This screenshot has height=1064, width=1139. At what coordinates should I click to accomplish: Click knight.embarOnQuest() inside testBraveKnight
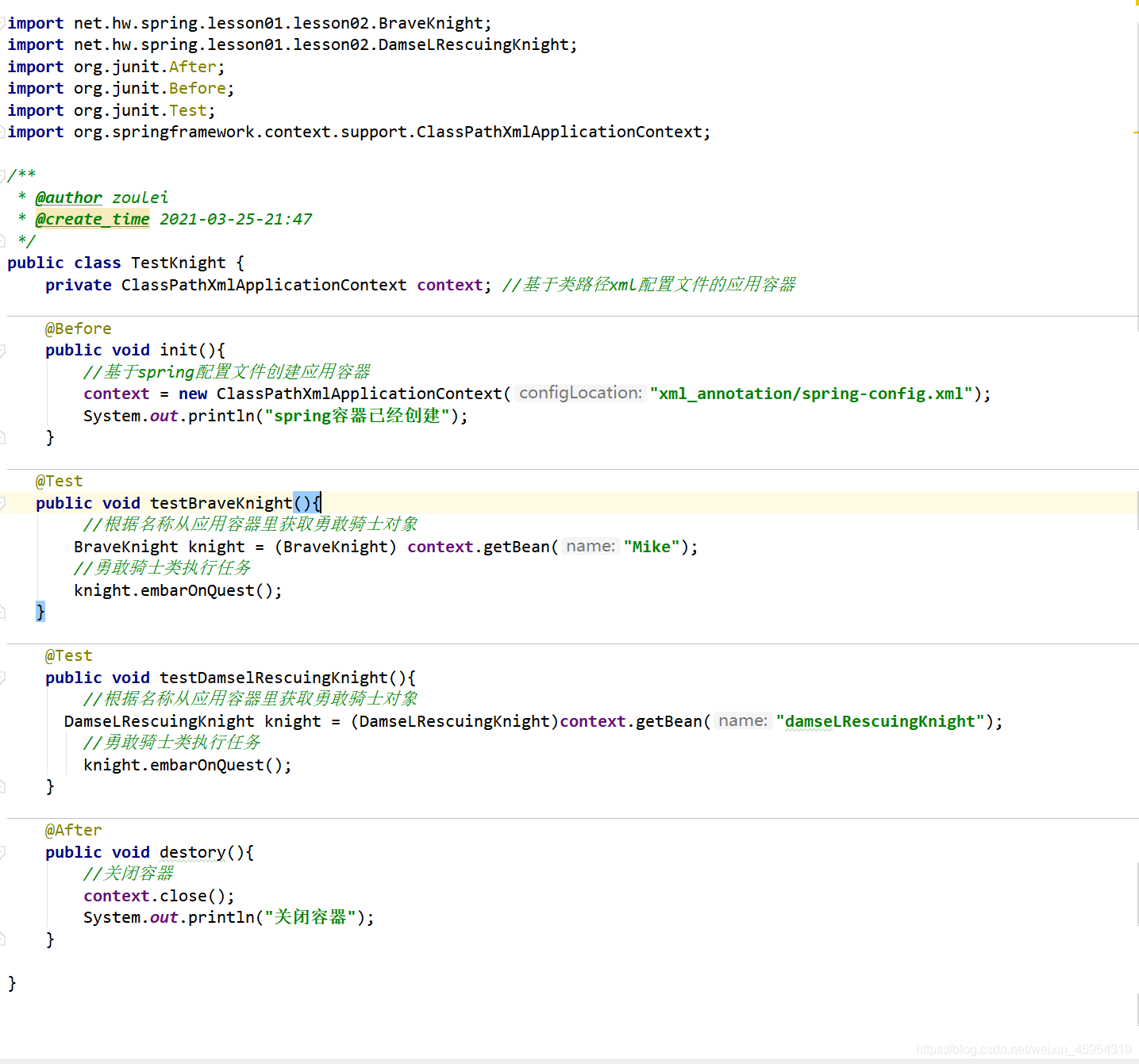point(178,590)
